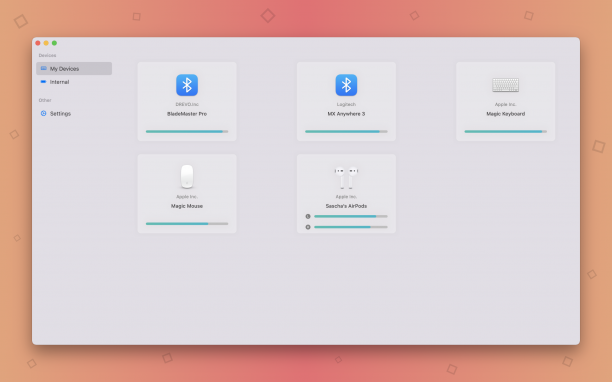612x382 pixels.
Task: Click the AirPods device icon
Action: tap(346, 178)
